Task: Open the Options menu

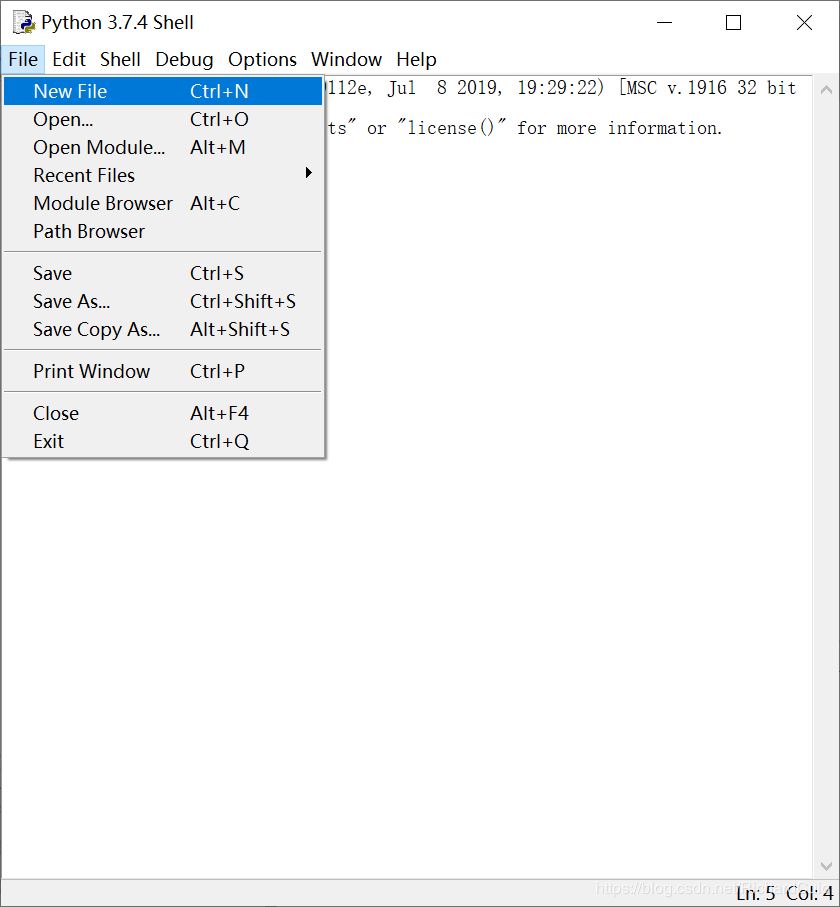Action: click(262, 60)
